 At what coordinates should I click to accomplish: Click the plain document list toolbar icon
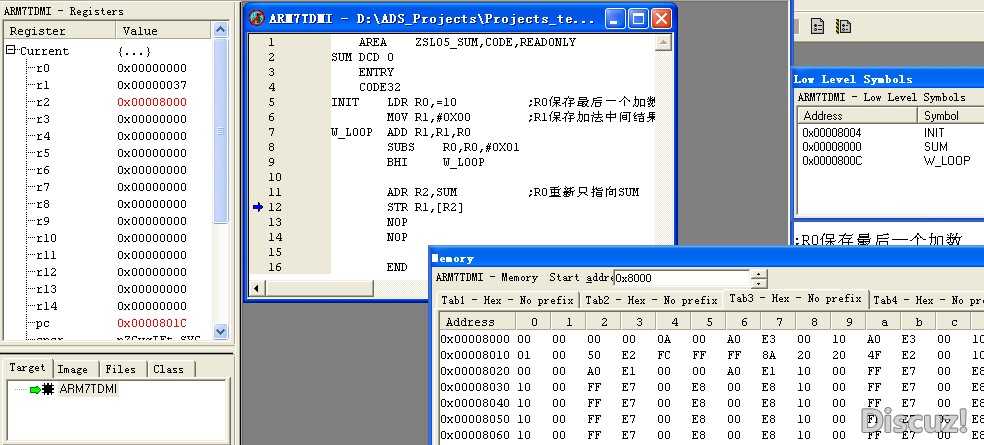click(817, 26)
